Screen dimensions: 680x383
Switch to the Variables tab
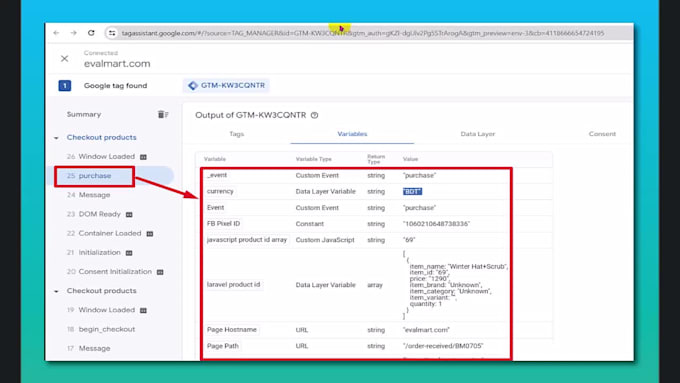[352, 134]
